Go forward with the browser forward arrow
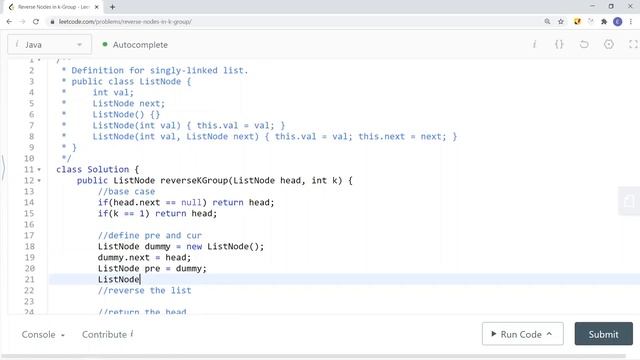This screenshot has width=640, height=360. point(22,21)
